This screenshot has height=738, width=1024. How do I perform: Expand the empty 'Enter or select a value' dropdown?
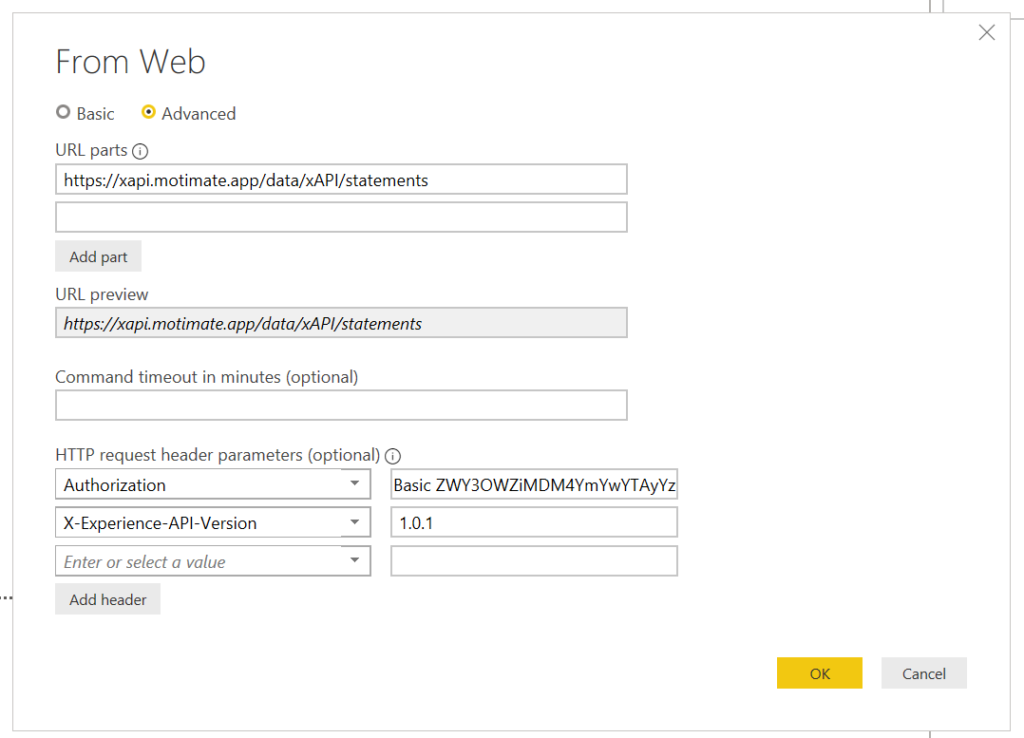(355, 561)
